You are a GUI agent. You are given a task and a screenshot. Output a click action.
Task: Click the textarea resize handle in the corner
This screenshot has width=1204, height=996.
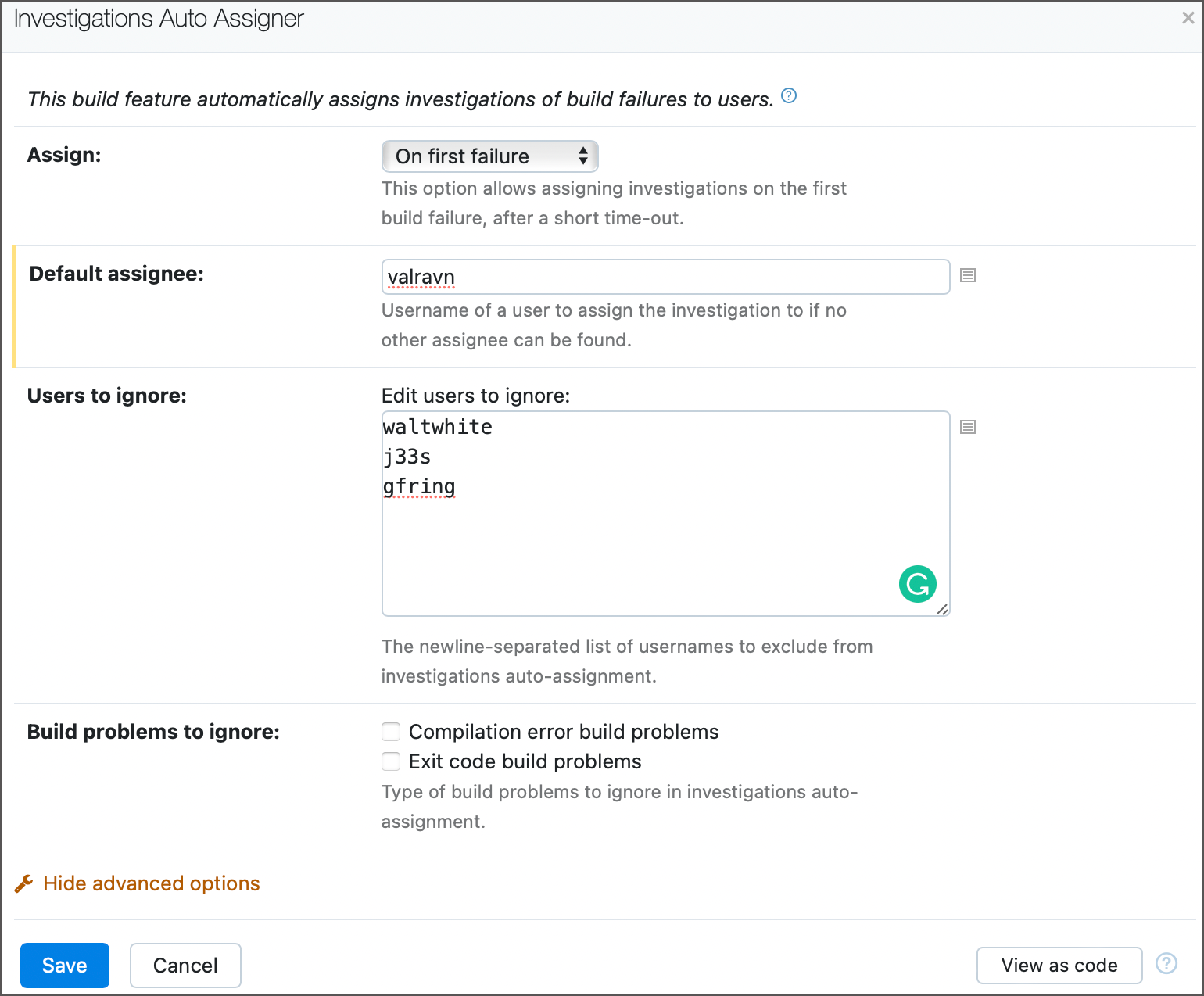(x=943, y=610)
